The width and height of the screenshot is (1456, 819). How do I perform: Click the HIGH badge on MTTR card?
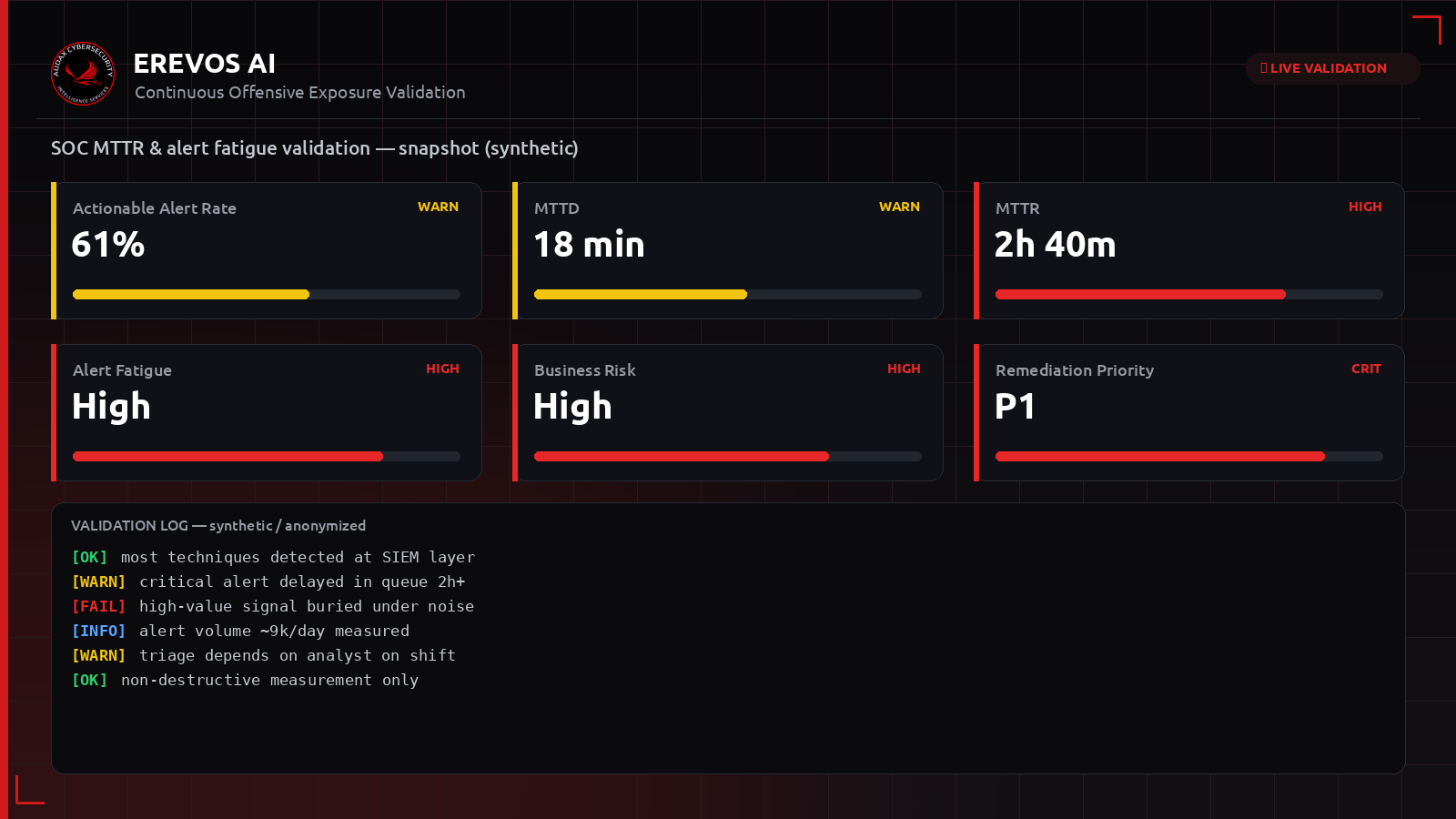coord(1365,207)
